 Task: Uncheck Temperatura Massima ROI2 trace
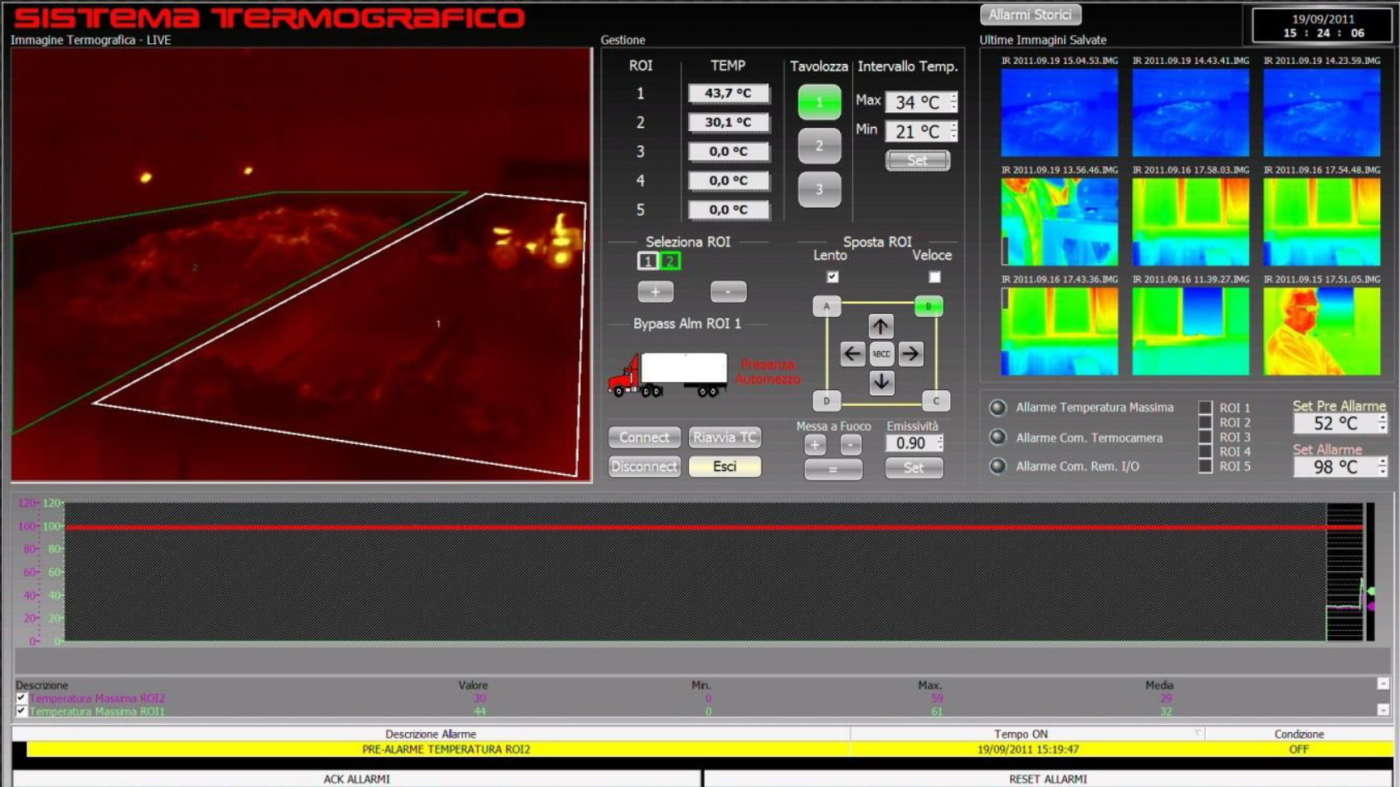(22, 698)
